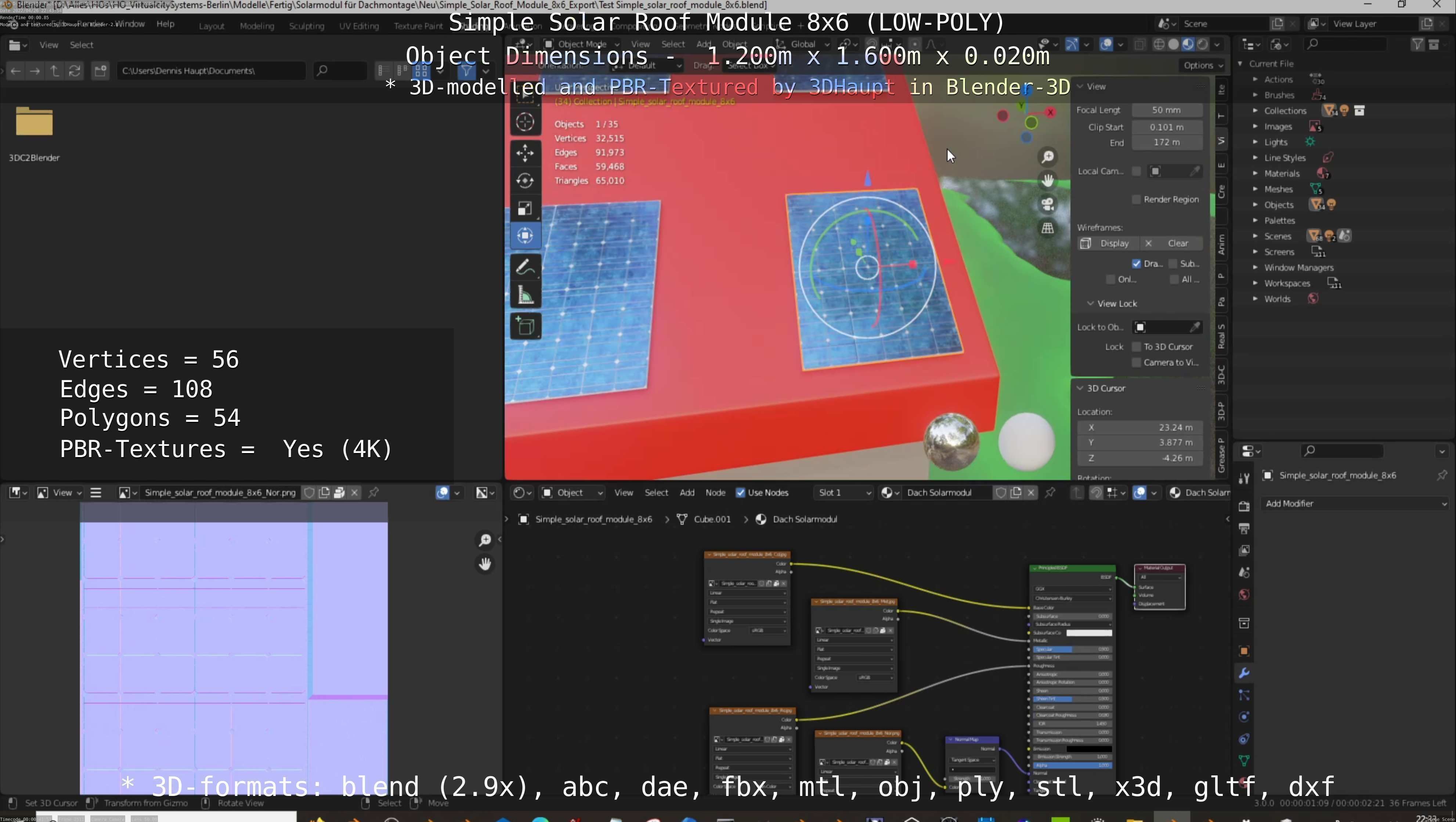Screen dimensions: 1456x822
Task: Open the Node menu in shader editor
Action: [715, 493]
